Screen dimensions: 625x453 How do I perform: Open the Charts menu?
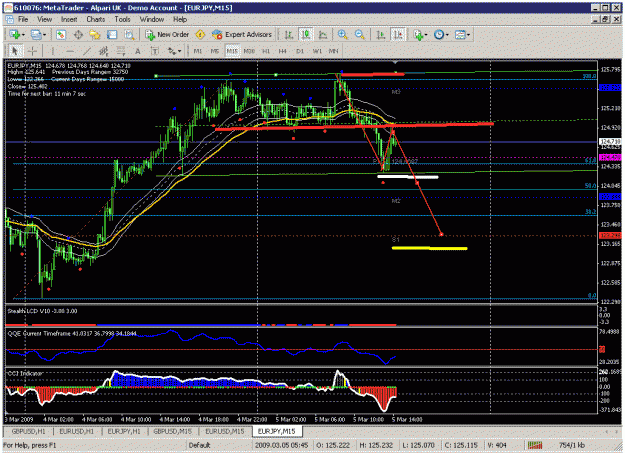click(x=96, y=19)
